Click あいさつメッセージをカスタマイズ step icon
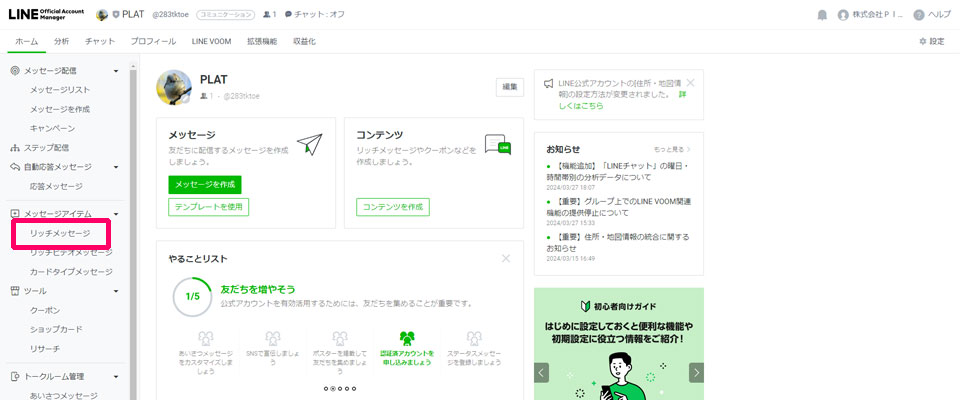This screenshot has height=400, width=960. (206, 339)
